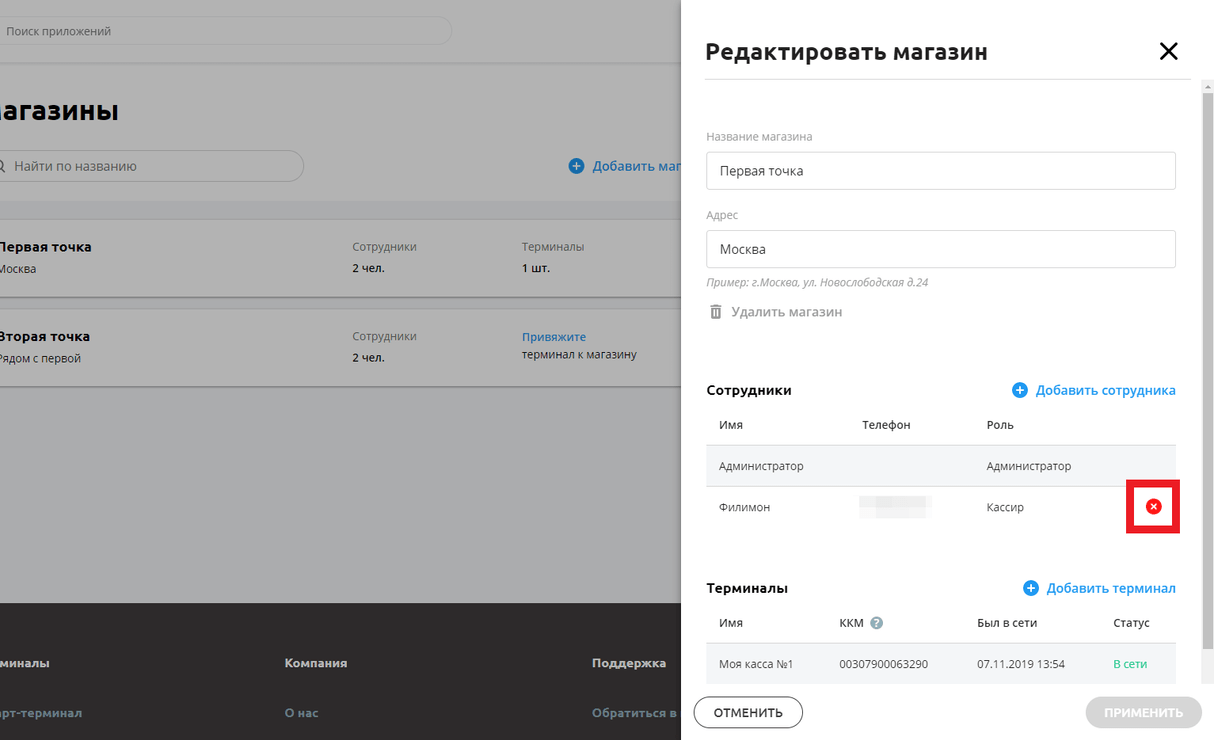The width and height of the screenshot is (1214, 740).
Task: Click the Терминалы section heading in panel
Action: (747, 588)
